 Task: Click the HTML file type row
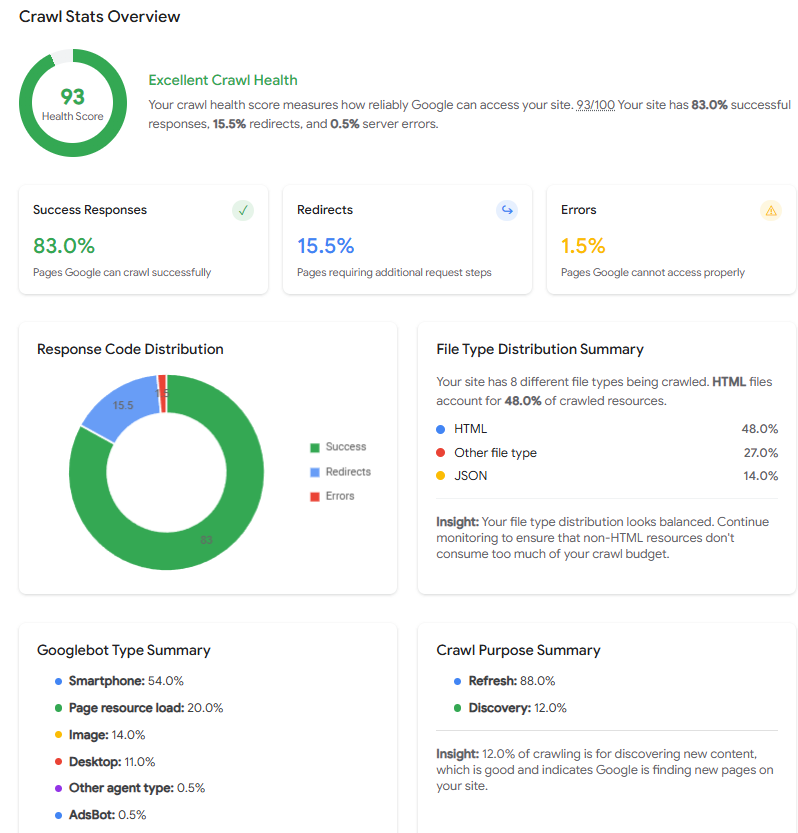pos(607,429)
